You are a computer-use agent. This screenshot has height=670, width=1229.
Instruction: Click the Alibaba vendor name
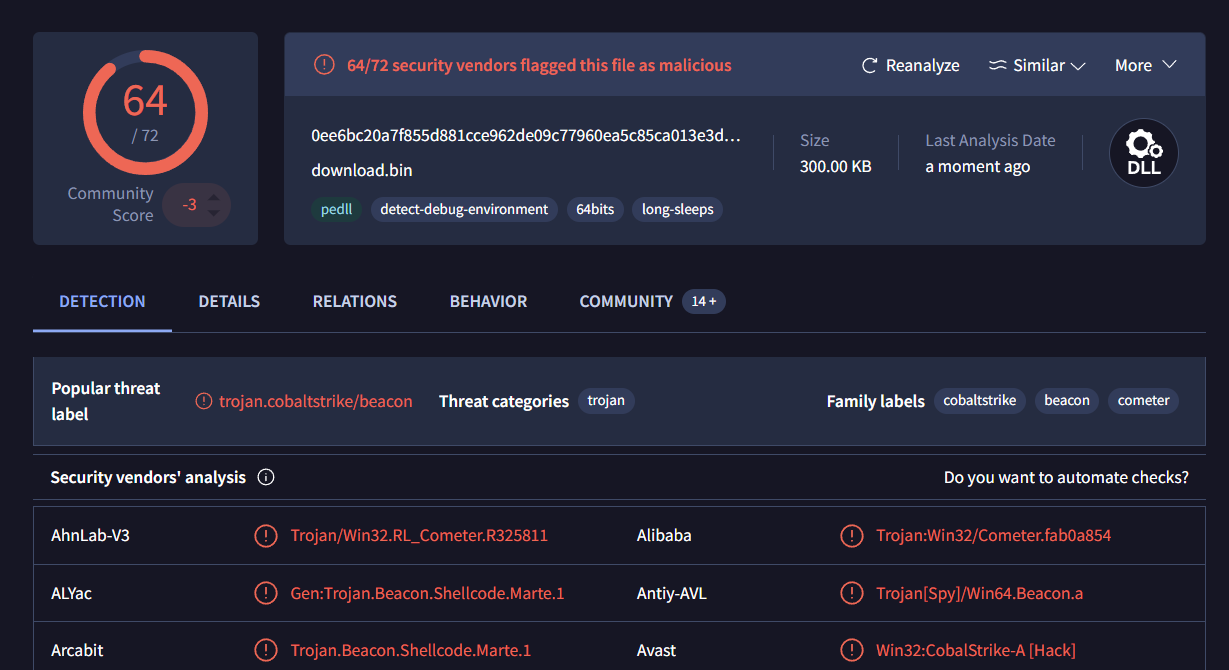pyautogui.click(x=664, y=535)
